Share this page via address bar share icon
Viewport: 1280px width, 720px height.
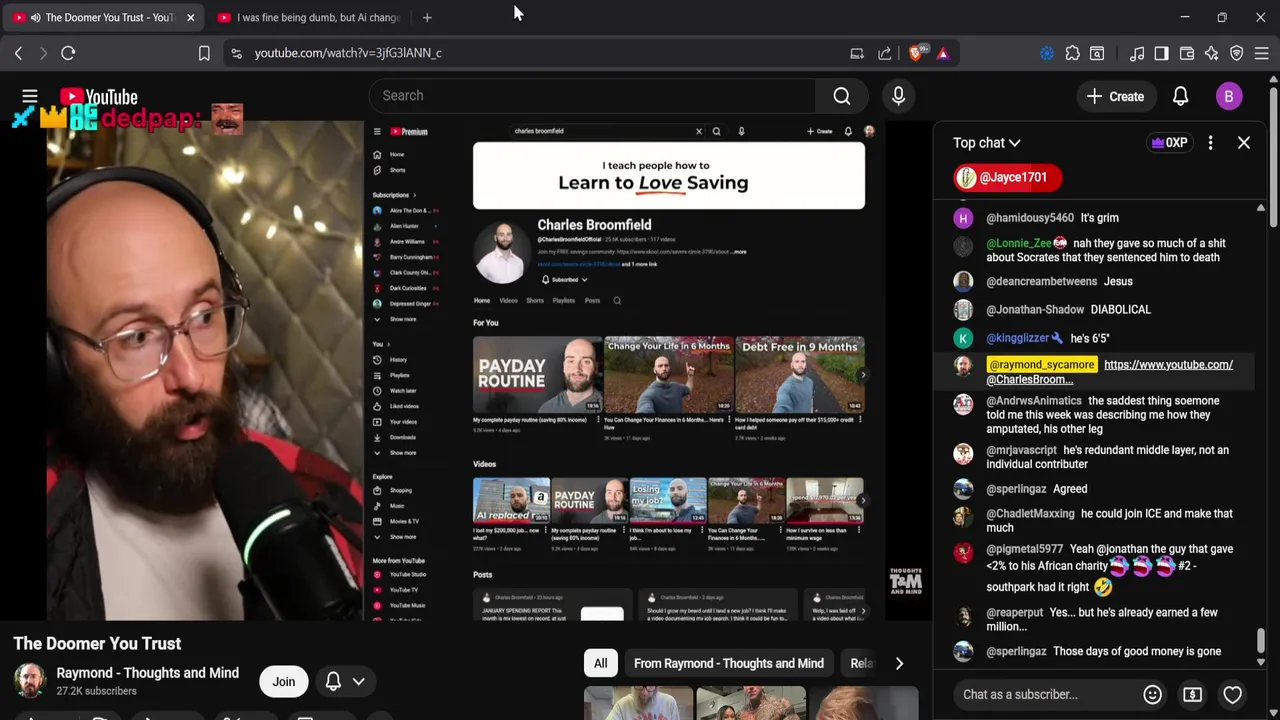coord(885,53)
